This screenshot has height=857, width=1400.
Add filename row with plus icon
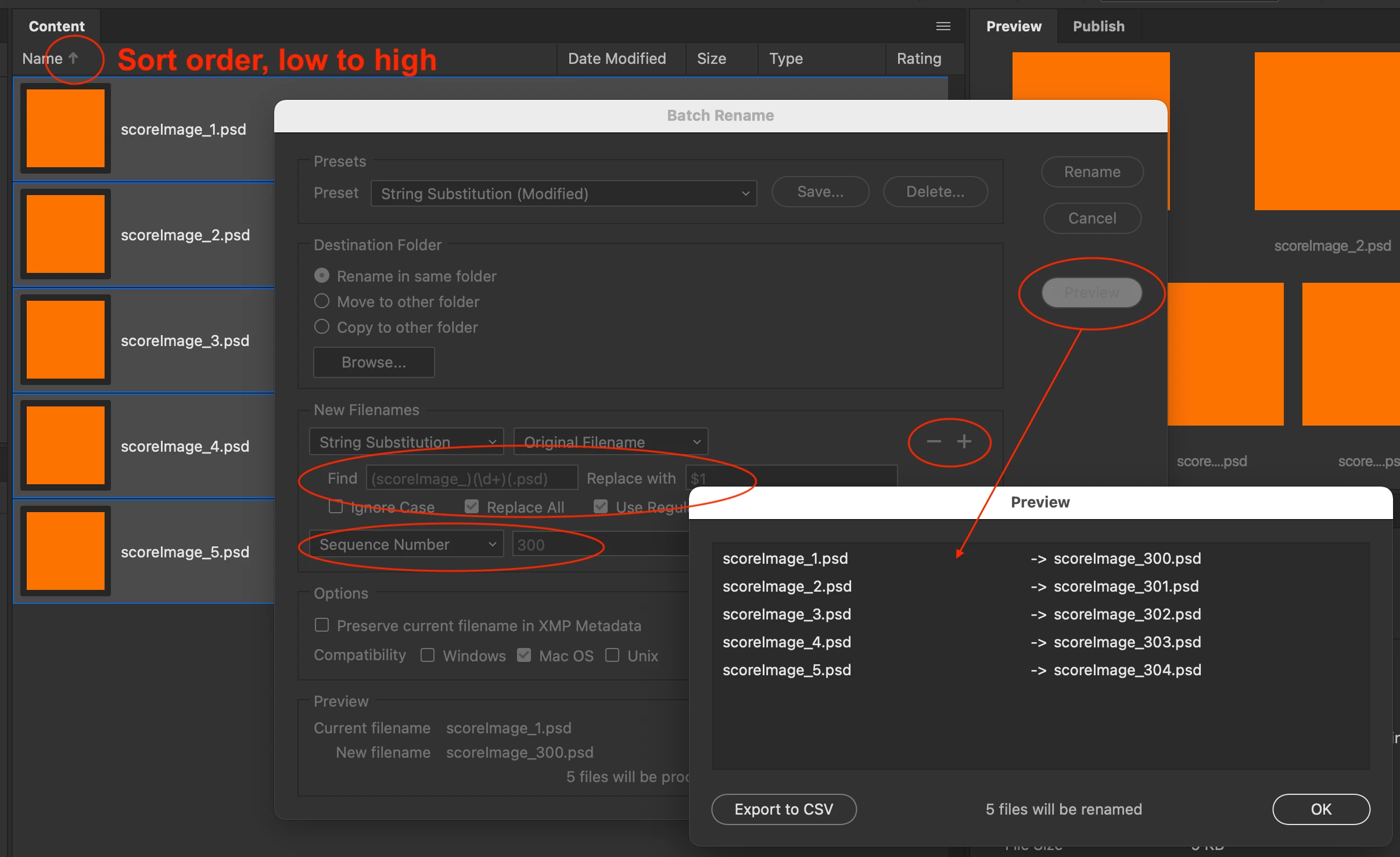[x=964, y=442]
